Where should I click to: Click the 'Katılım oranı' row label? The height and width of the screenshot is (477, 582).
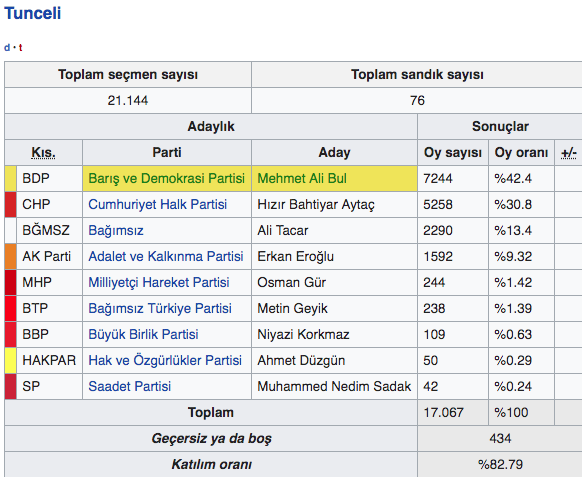coord(211,464)
